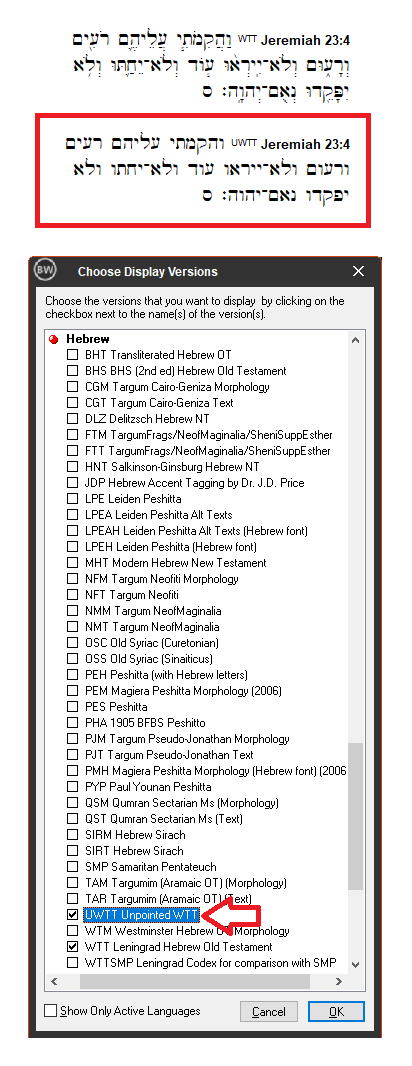Click the vertical scrollbar up arrow
Viewport: 412px width, 1066px height.
356,339
